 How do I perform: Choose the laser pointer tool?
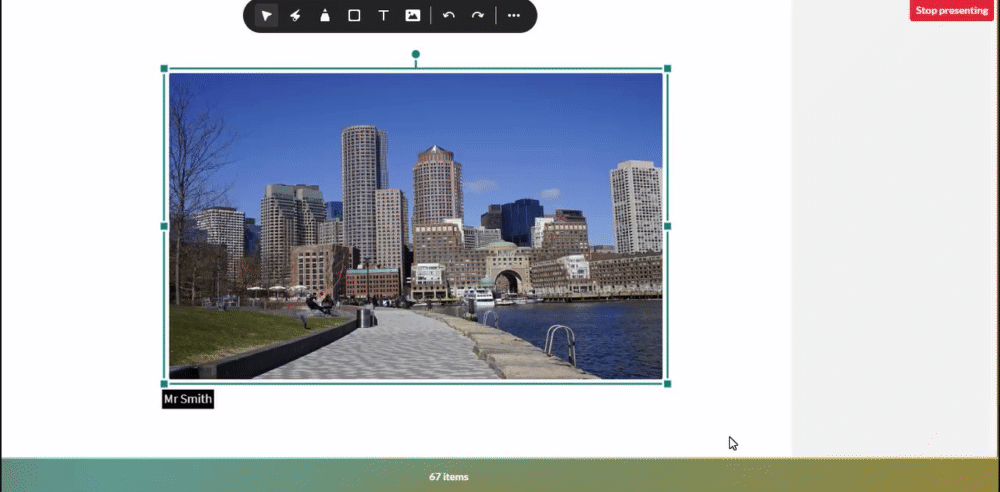(x=295, y=16)
